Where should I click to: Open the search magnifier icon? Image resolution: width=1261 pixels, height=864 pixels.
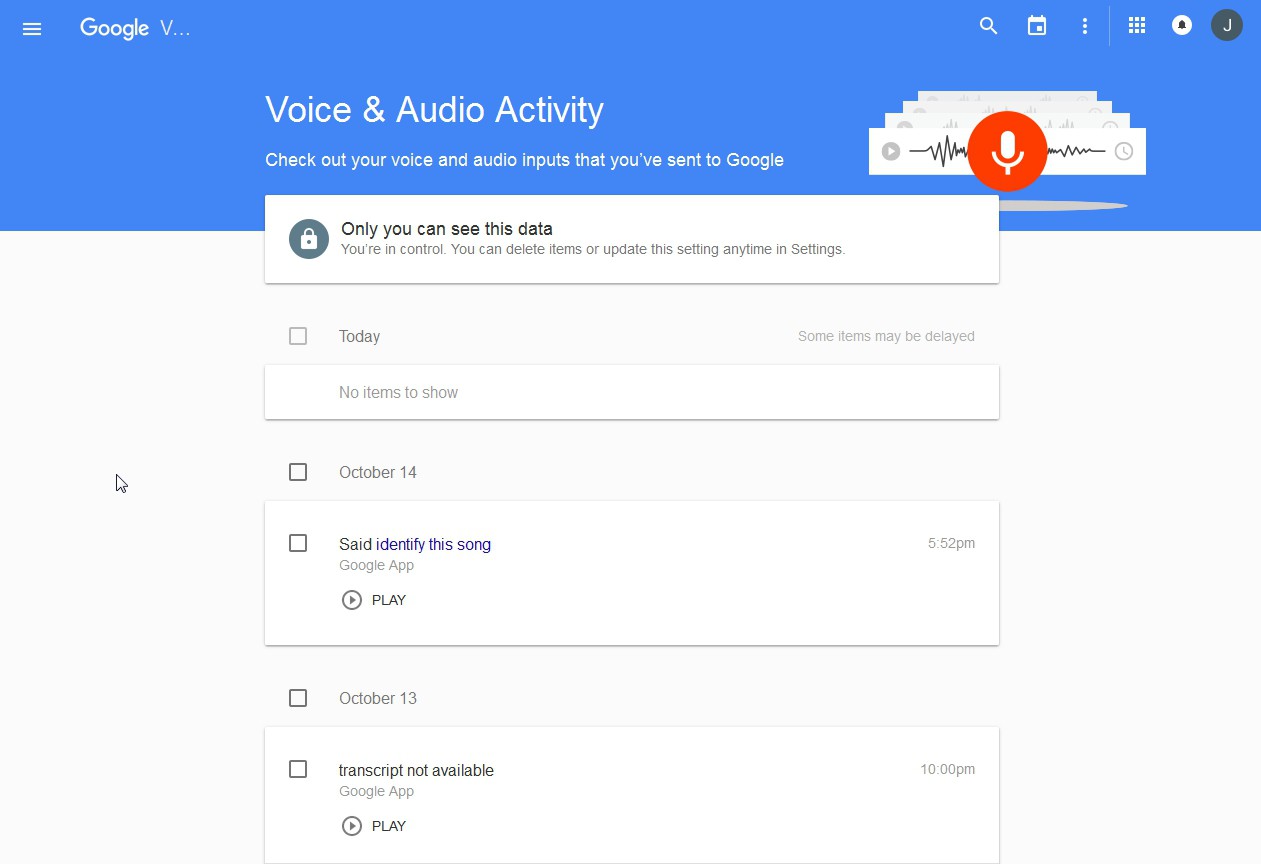pyautogui.click(x=989, y=27)
